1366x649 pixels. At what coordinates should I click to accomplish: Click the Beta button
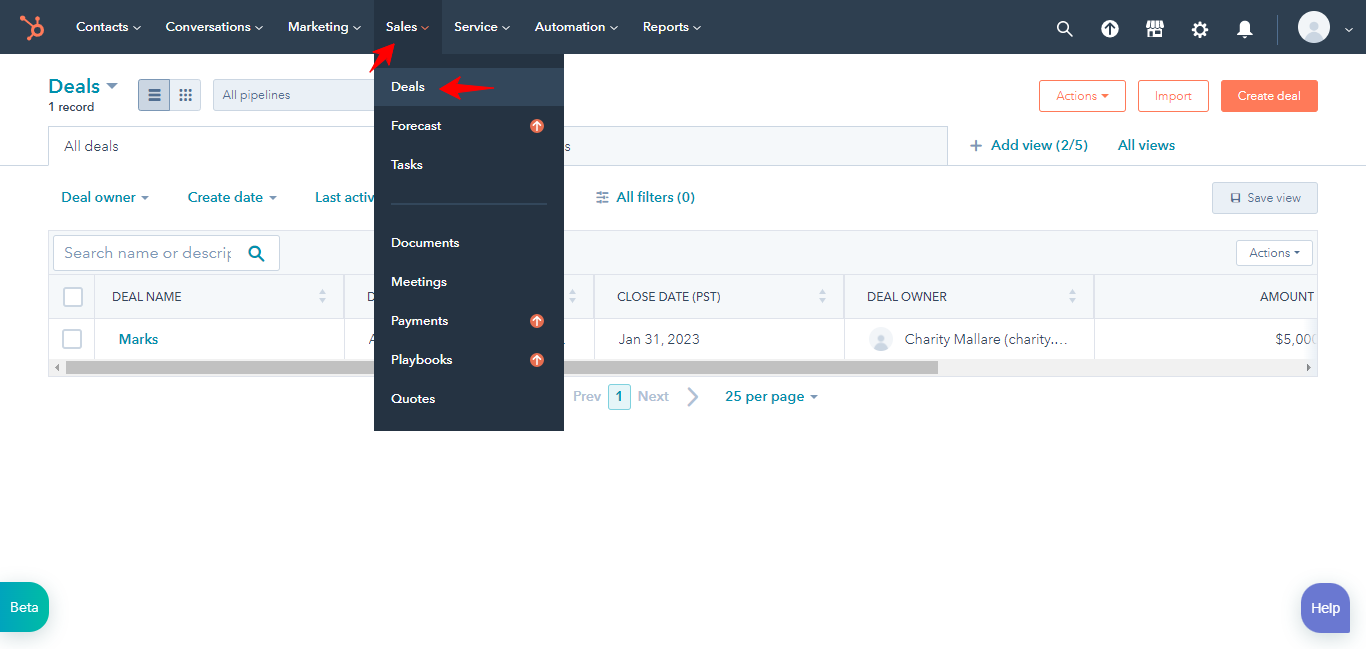coord(24,607)
